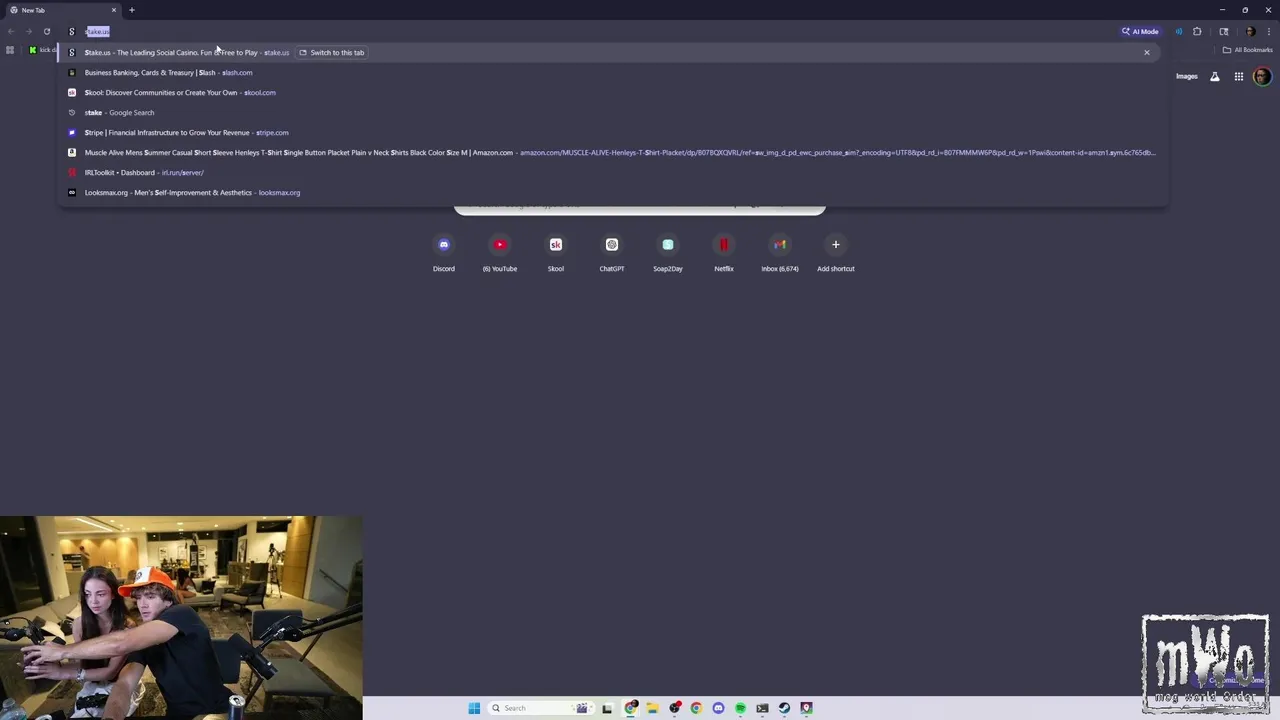Click the Switch to this tab button
The image size is (1280, 720).
(332, 52)
